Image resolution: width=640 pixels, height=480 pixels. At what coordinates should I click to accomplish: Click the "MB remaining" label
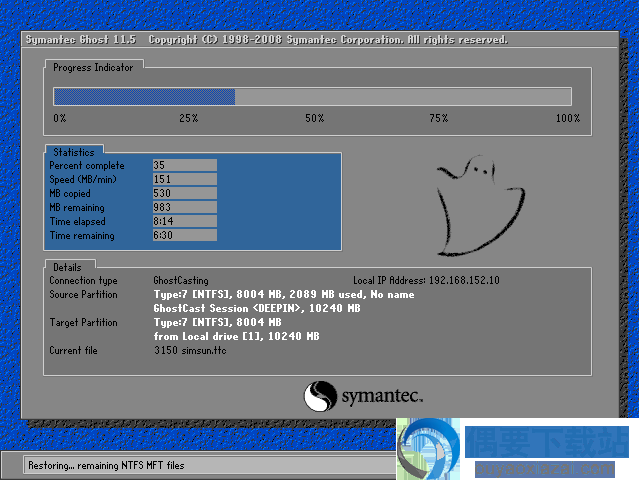tap(77, 208)
